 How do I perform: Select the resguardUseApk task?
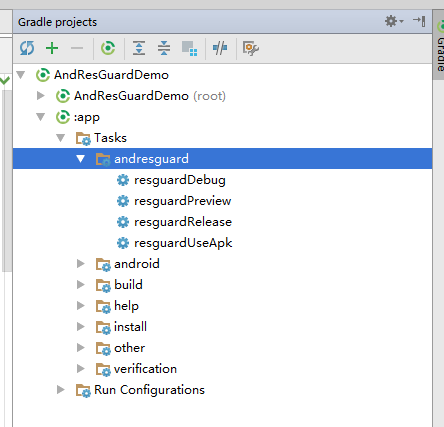pyautogui.click(x=183, y=243)
